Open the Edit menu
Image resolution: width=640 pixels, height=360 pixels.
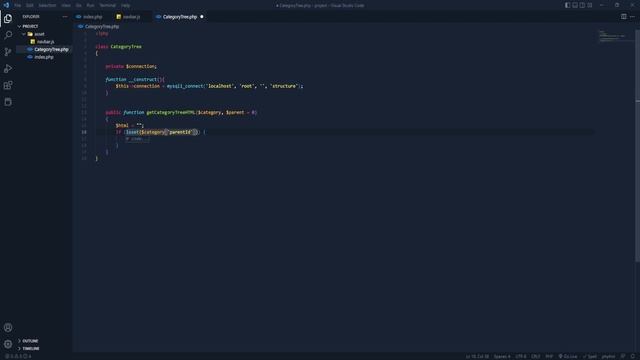point(30,5)
